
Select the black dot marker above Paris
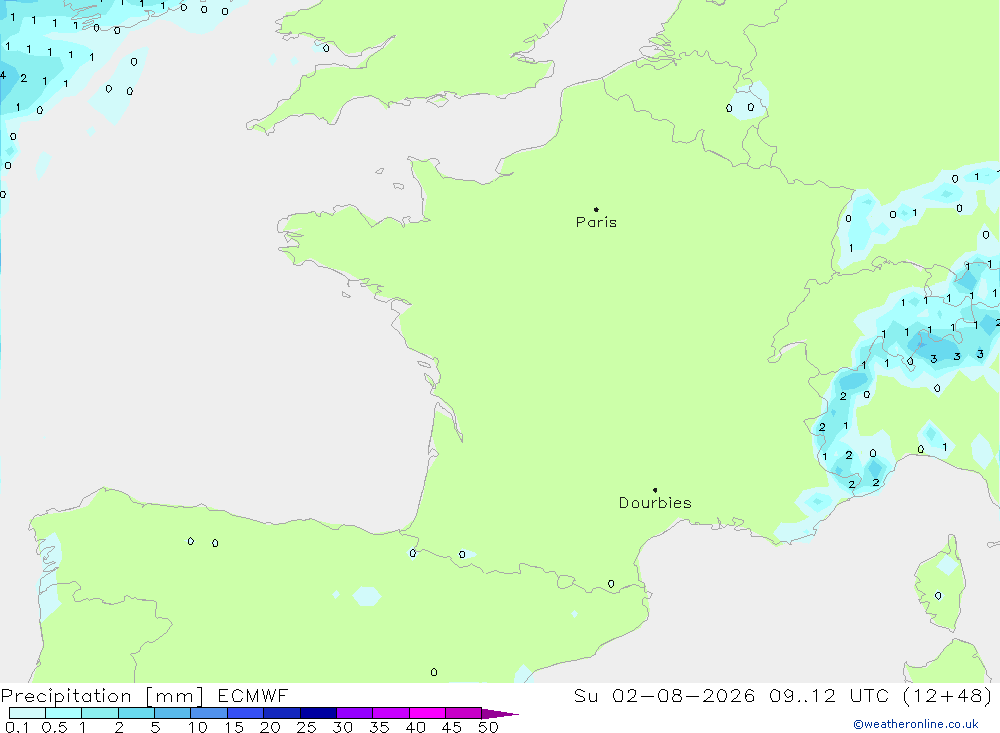coord(596,209)
